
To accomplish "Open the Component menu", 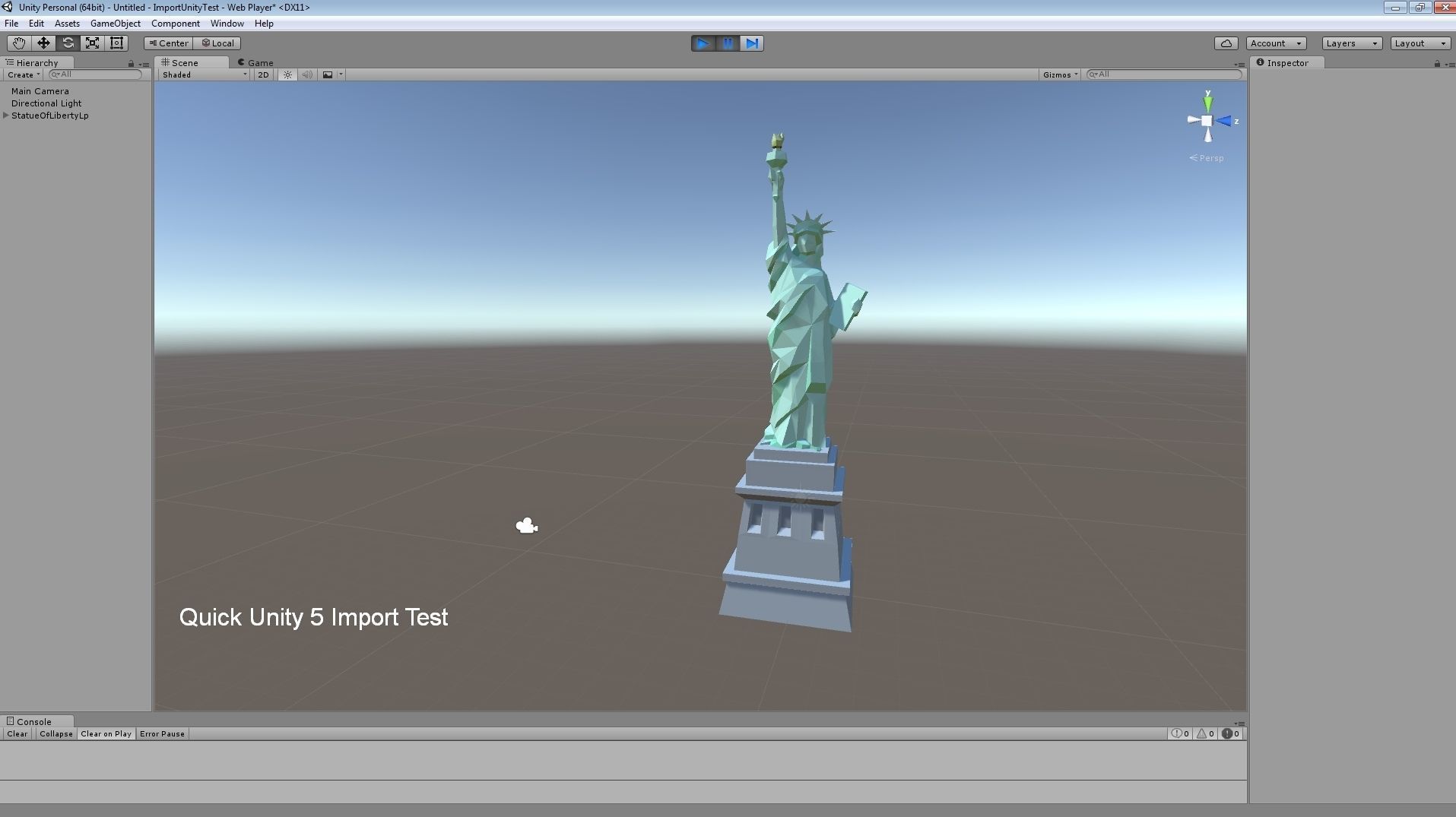I will 175,24.
